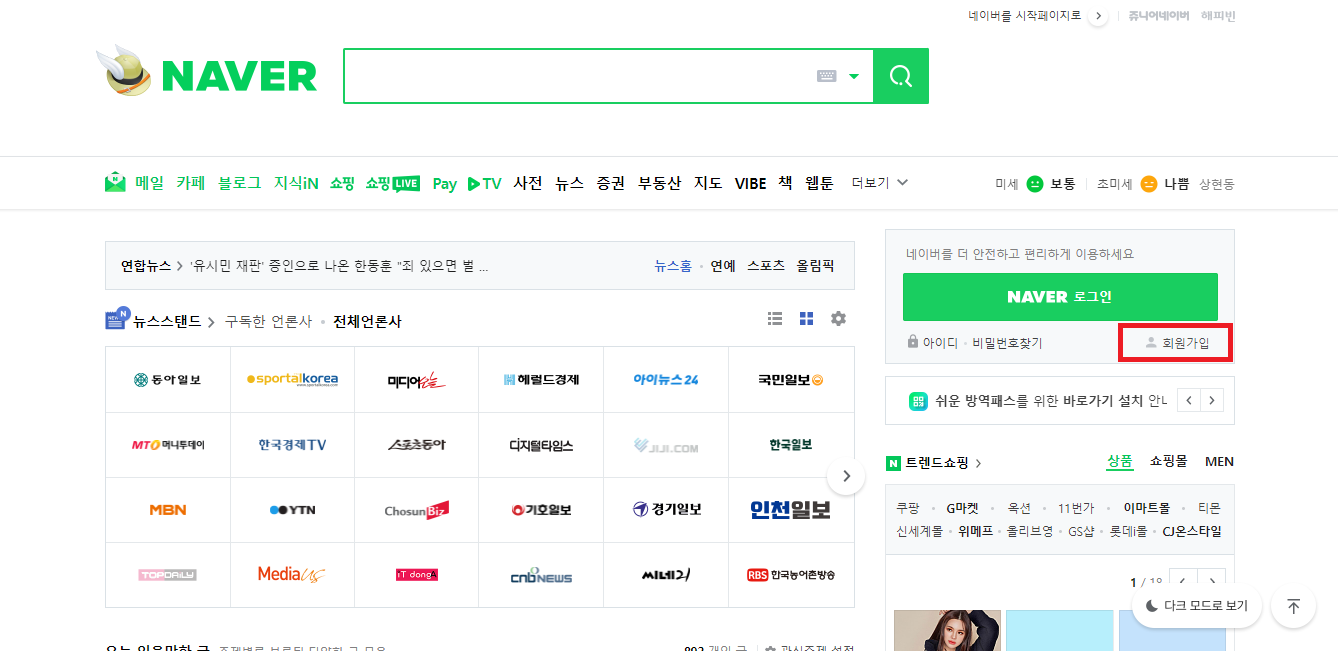Open the keyboard input dropdown arrow

[853, 76]
